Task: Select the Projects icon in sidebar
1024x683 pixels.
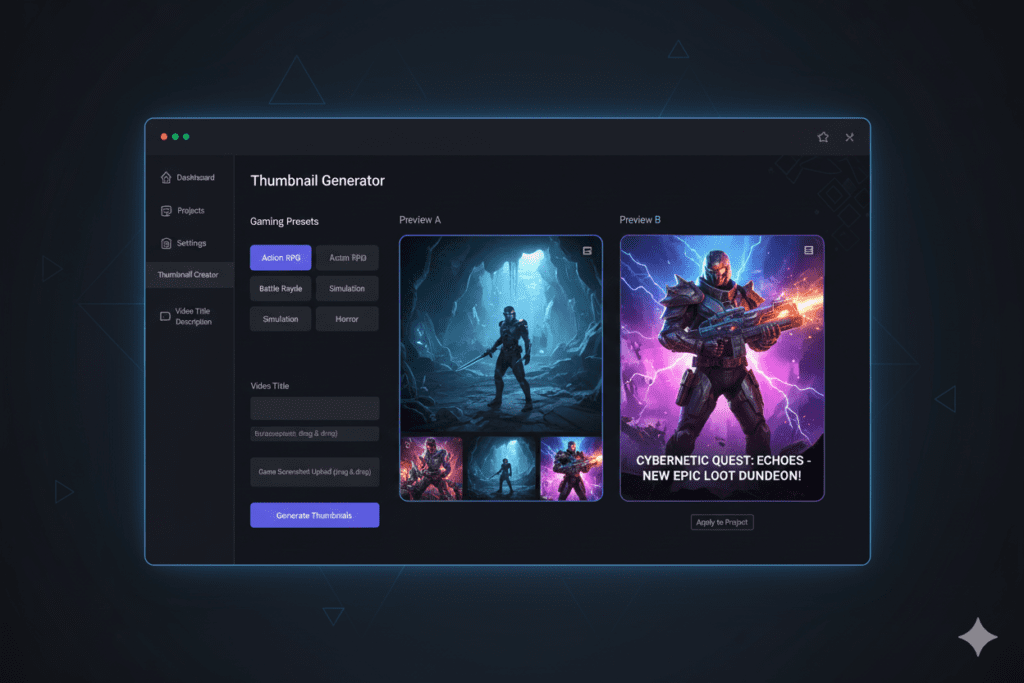Action: pyautogui.click(x=166, y=210)
